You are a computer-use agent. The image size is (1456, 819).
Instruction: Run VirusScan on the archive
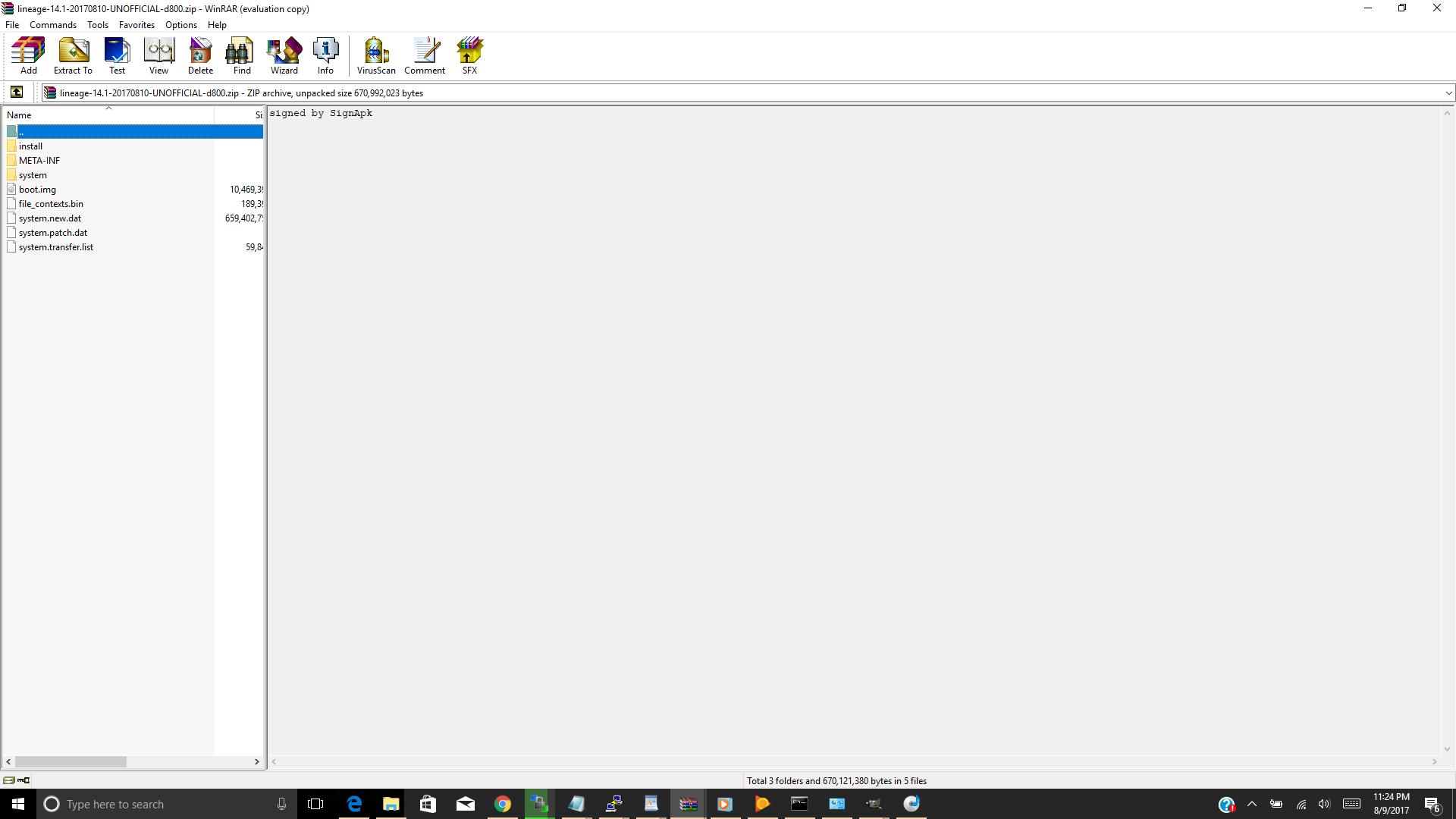(376, 56)
